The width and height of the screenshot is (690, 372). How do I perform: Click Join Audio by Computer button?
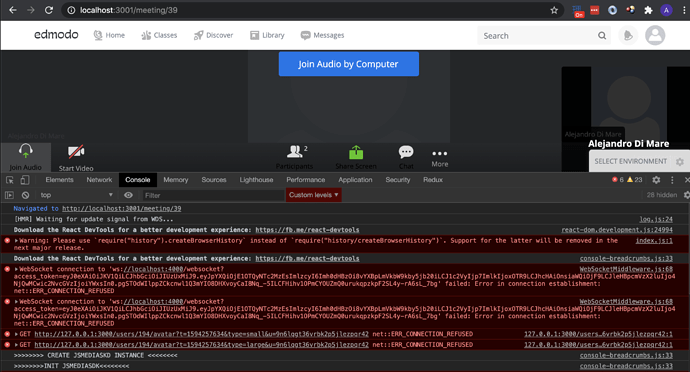(349, 64)
